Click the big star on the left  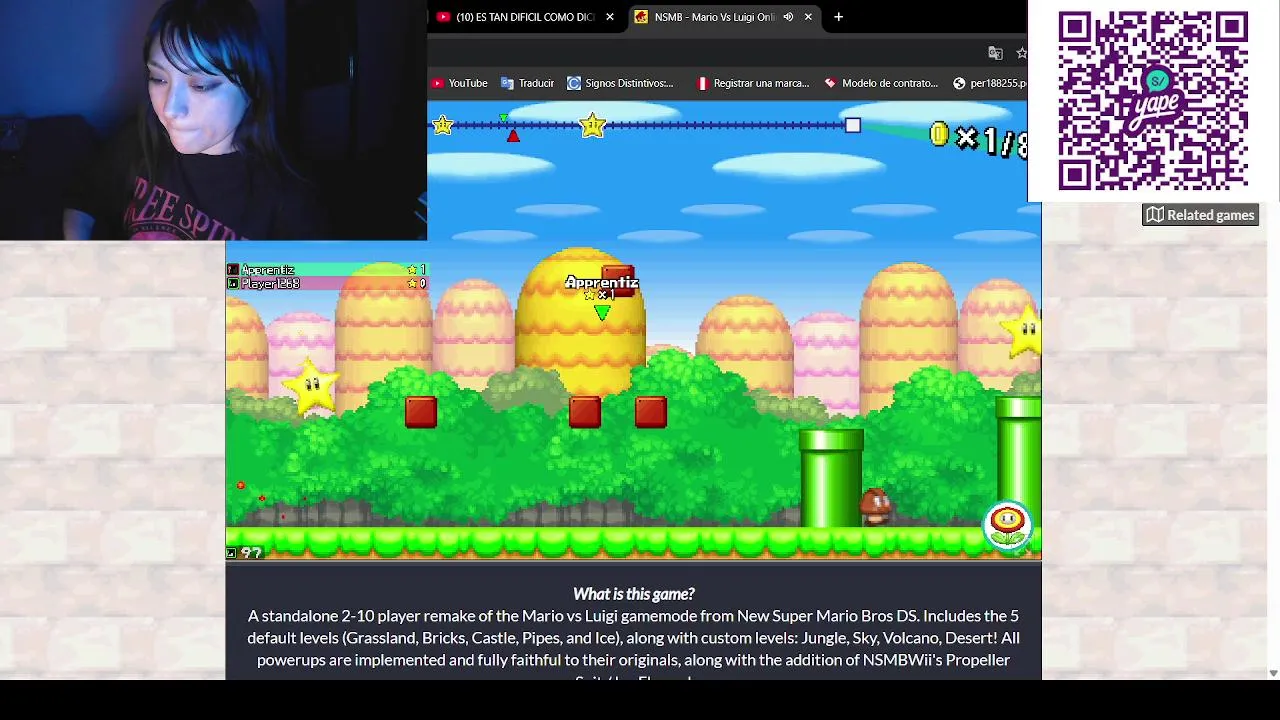[x=312, y=386]
